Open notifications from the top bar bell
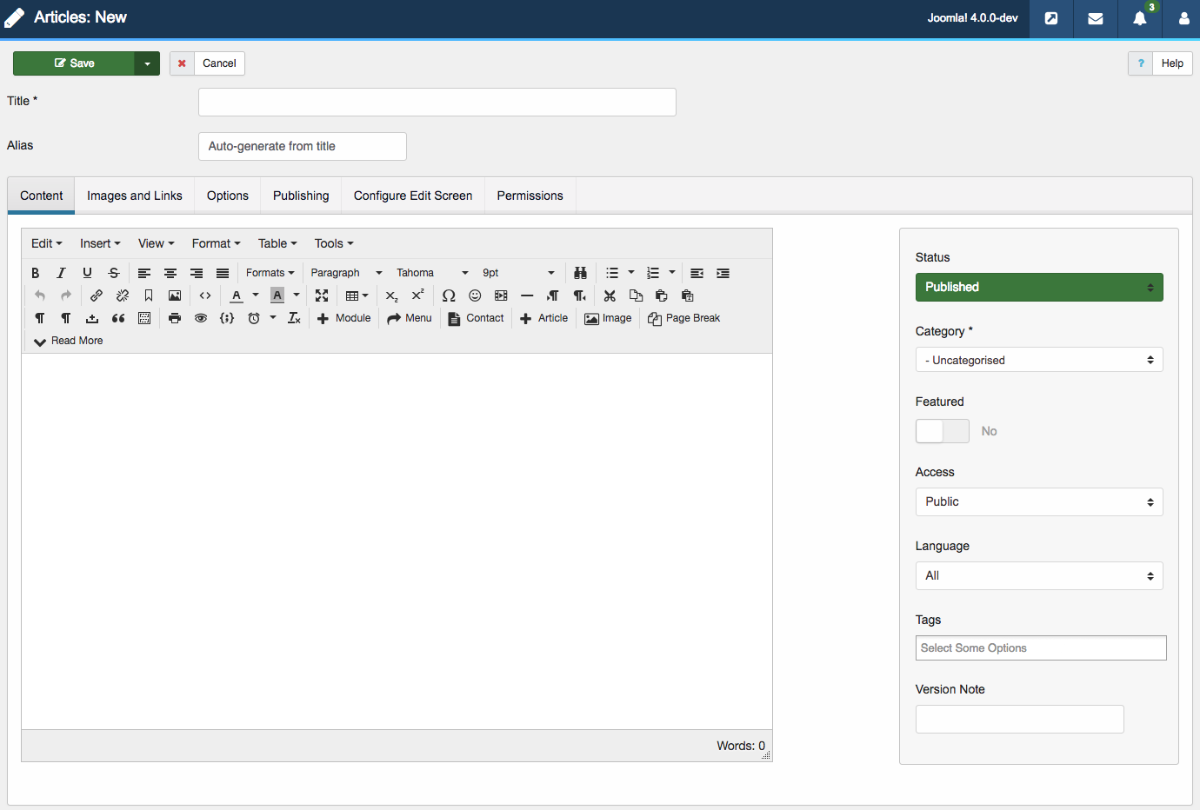Viewport: 1200px width, 810px height. (1139, 19)
